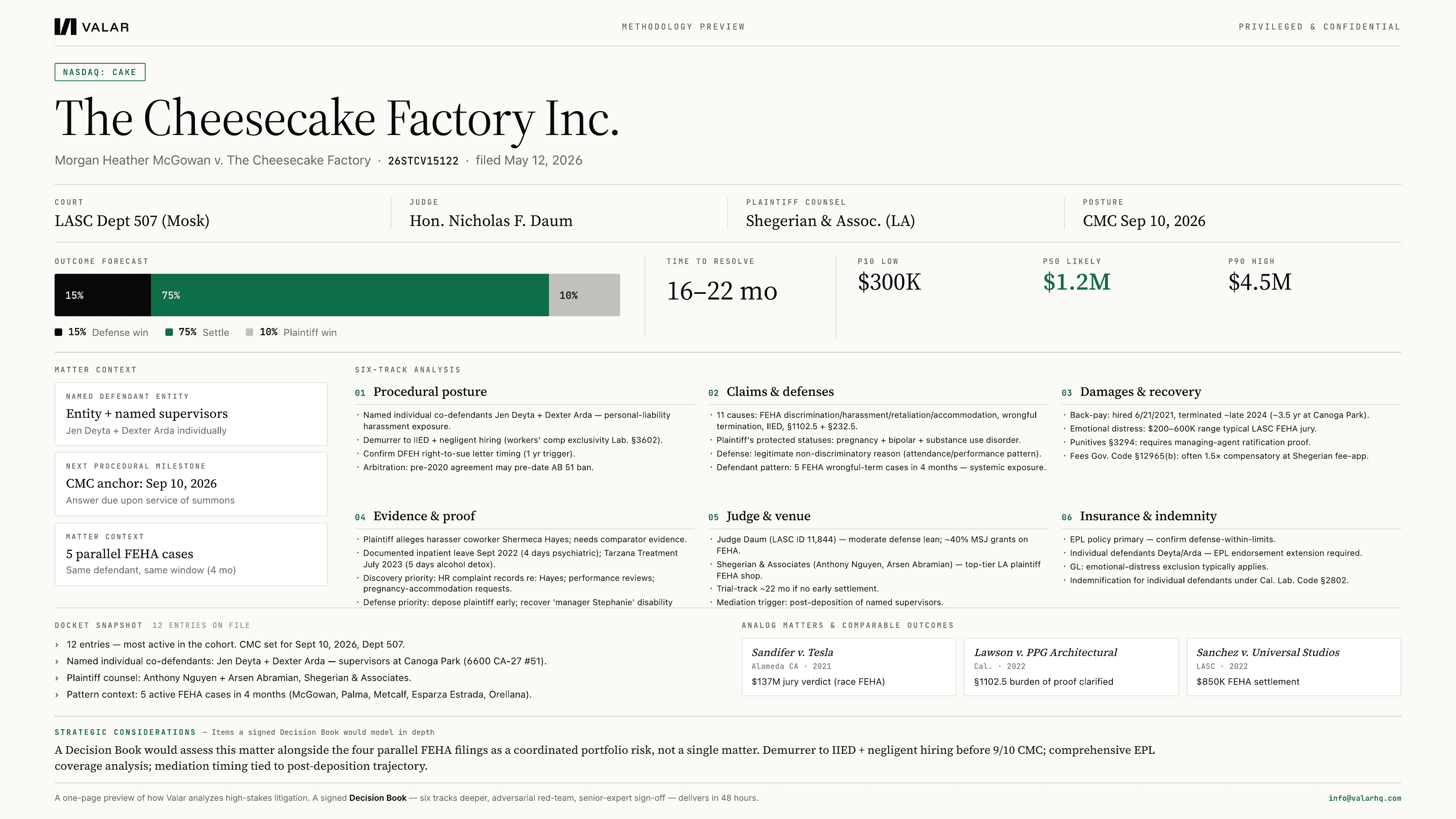
Task: Open the info@valarhq.com email link
Action: tap(1365, 798)
